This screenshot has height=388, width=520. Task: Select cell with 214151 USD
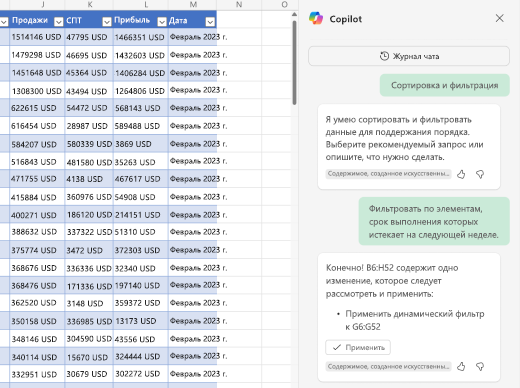click(x=141, y=215)
